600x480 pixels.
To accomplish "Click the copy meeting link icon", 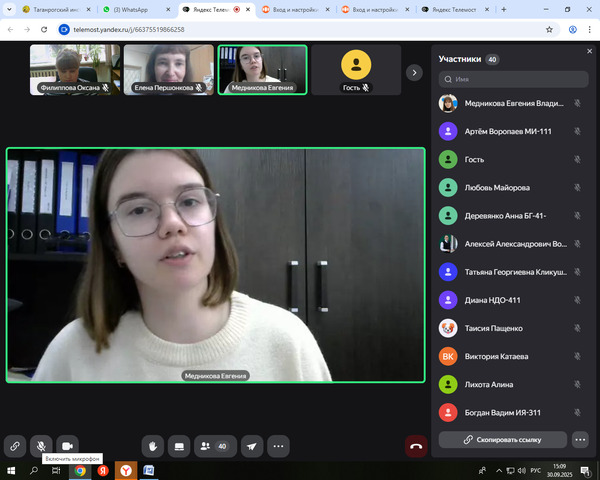I will point(15,446).
